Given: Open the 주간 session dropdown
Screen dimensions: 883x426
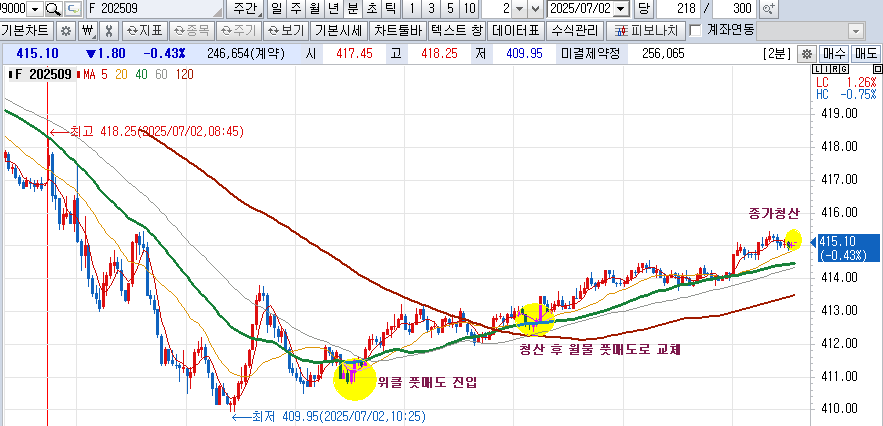Looking at the screenshot, I should [x=246, y=8].
